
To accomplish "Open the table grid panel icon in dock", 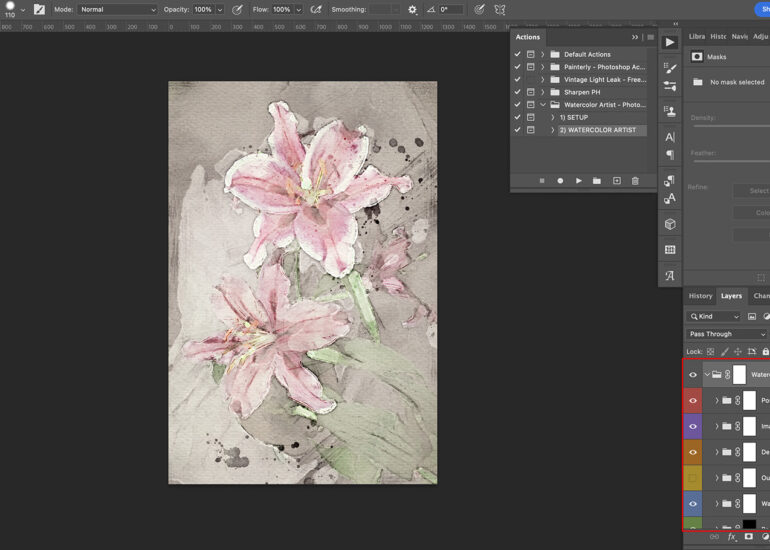I will click(x=670, y=249).
